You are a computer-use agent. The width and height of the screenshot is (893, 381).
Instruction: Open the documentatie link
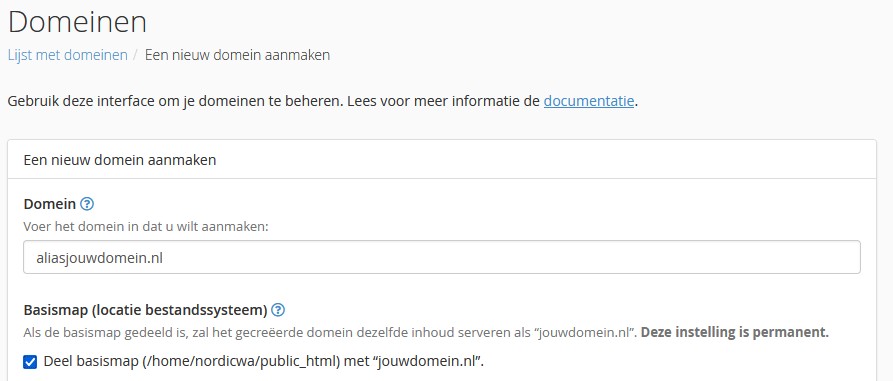pos(589,102)
